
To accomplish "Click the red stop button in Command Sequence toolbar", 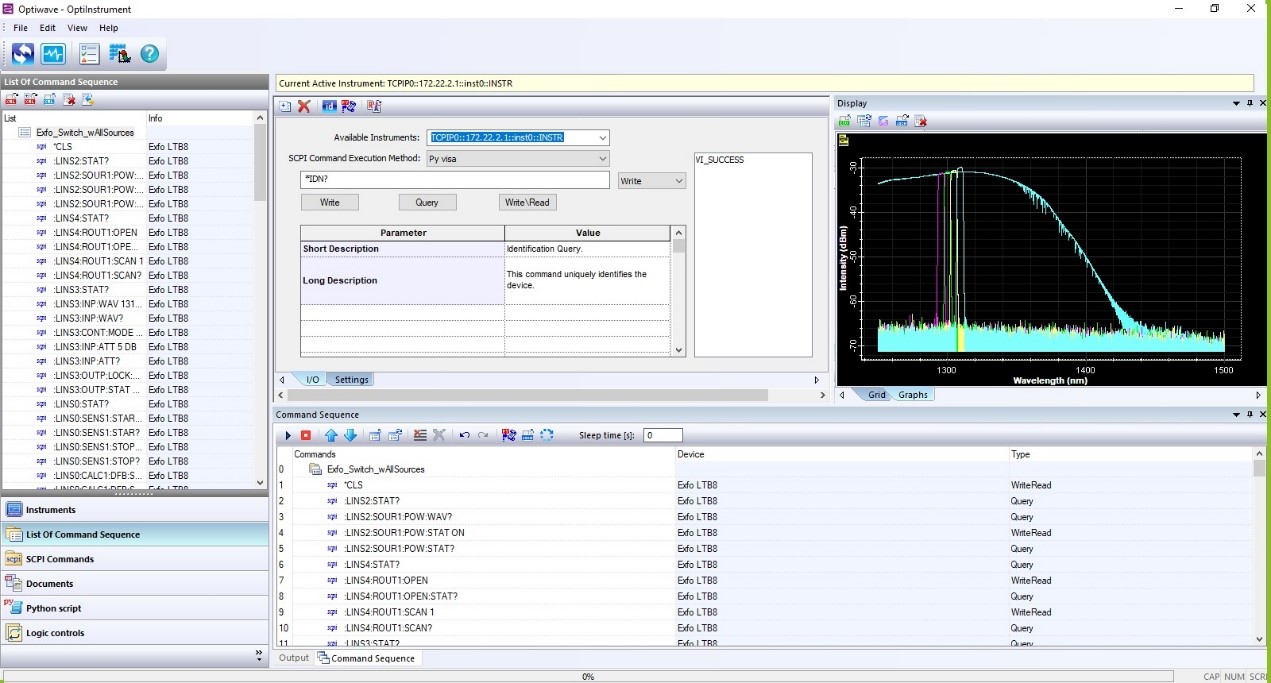I will [x=306, y=435].
